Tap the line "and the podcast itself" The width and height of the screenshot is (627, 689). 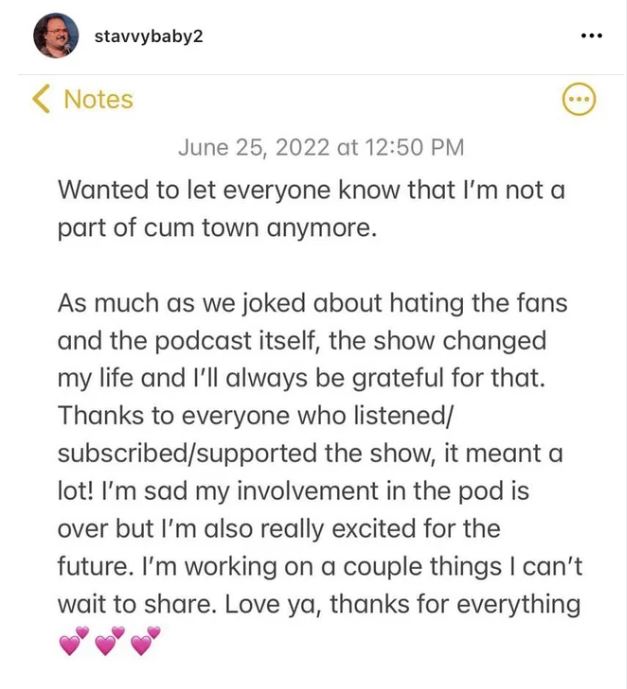pyautogui.click(x=302, y=341)
